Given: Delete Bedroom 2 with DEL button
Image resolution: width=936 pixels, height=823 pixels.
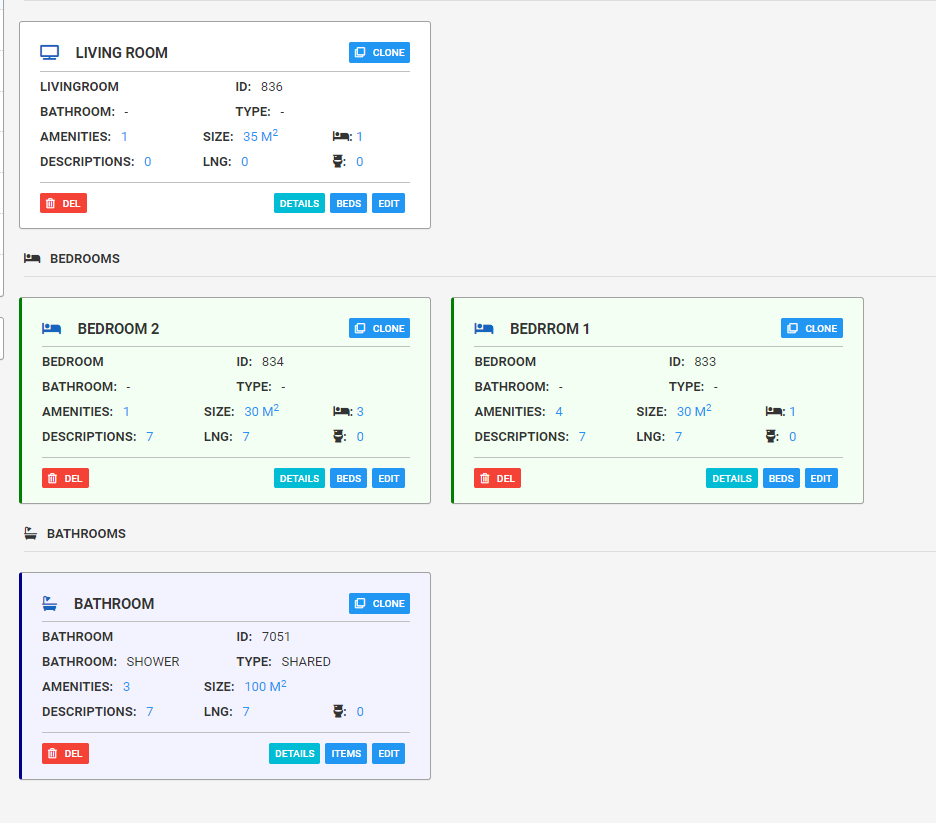Looking at the screenshot, I should click(65, 478).
